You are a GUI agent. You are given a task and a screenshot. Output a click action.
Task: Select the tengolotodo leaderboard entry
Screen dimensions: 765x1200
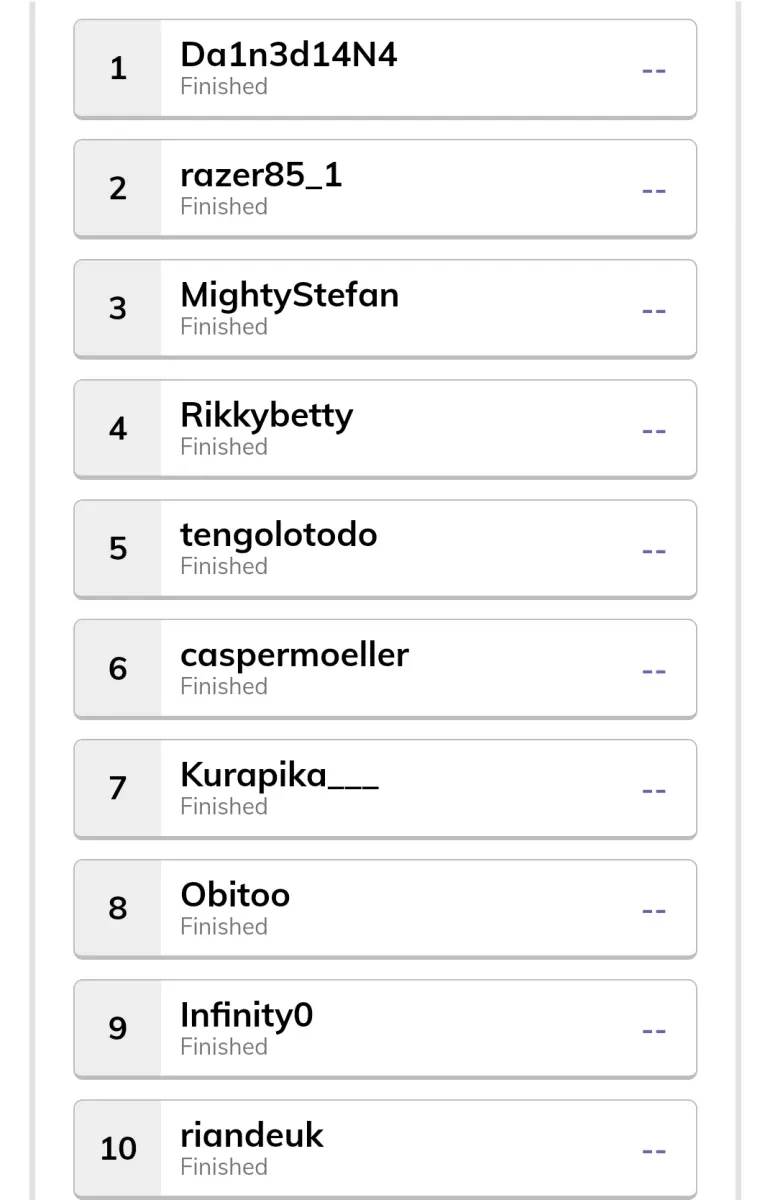pos(385,549)
